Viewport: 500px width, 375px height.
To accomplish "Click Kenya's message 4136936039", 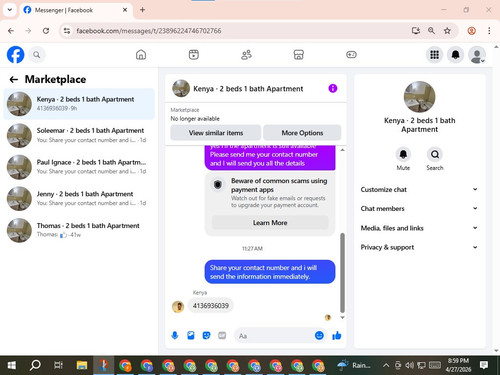I will [x=211, y=305].
